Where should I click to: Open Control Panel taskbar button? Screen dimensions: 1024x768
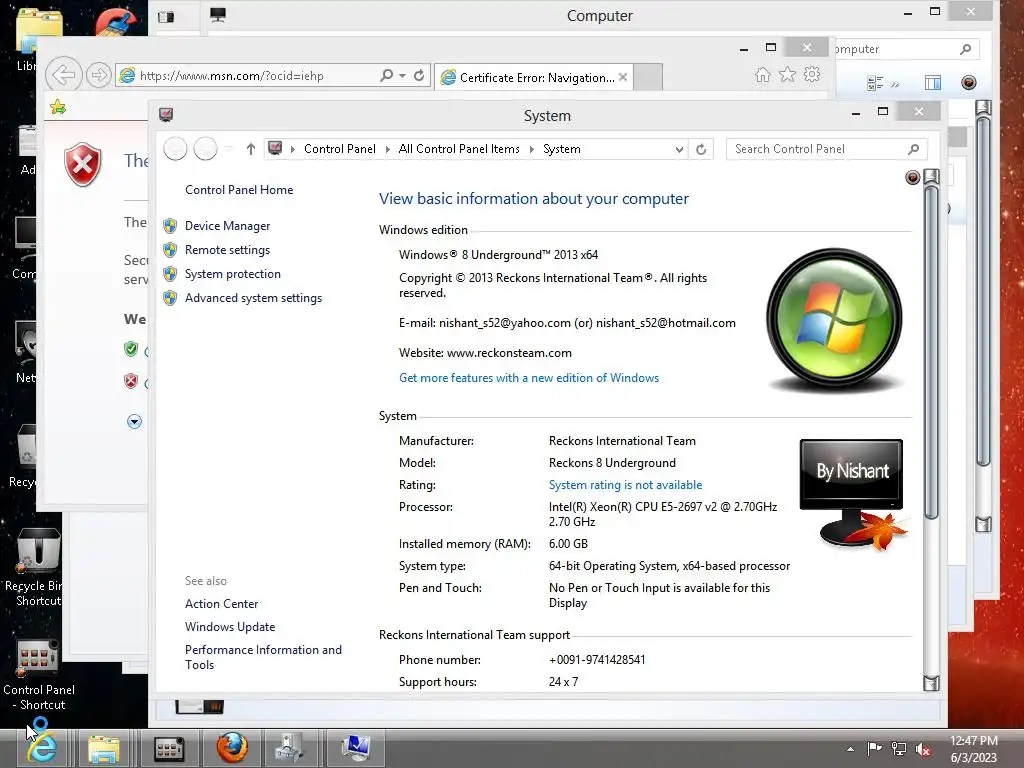pyautogui.click(x=168, y=748)
